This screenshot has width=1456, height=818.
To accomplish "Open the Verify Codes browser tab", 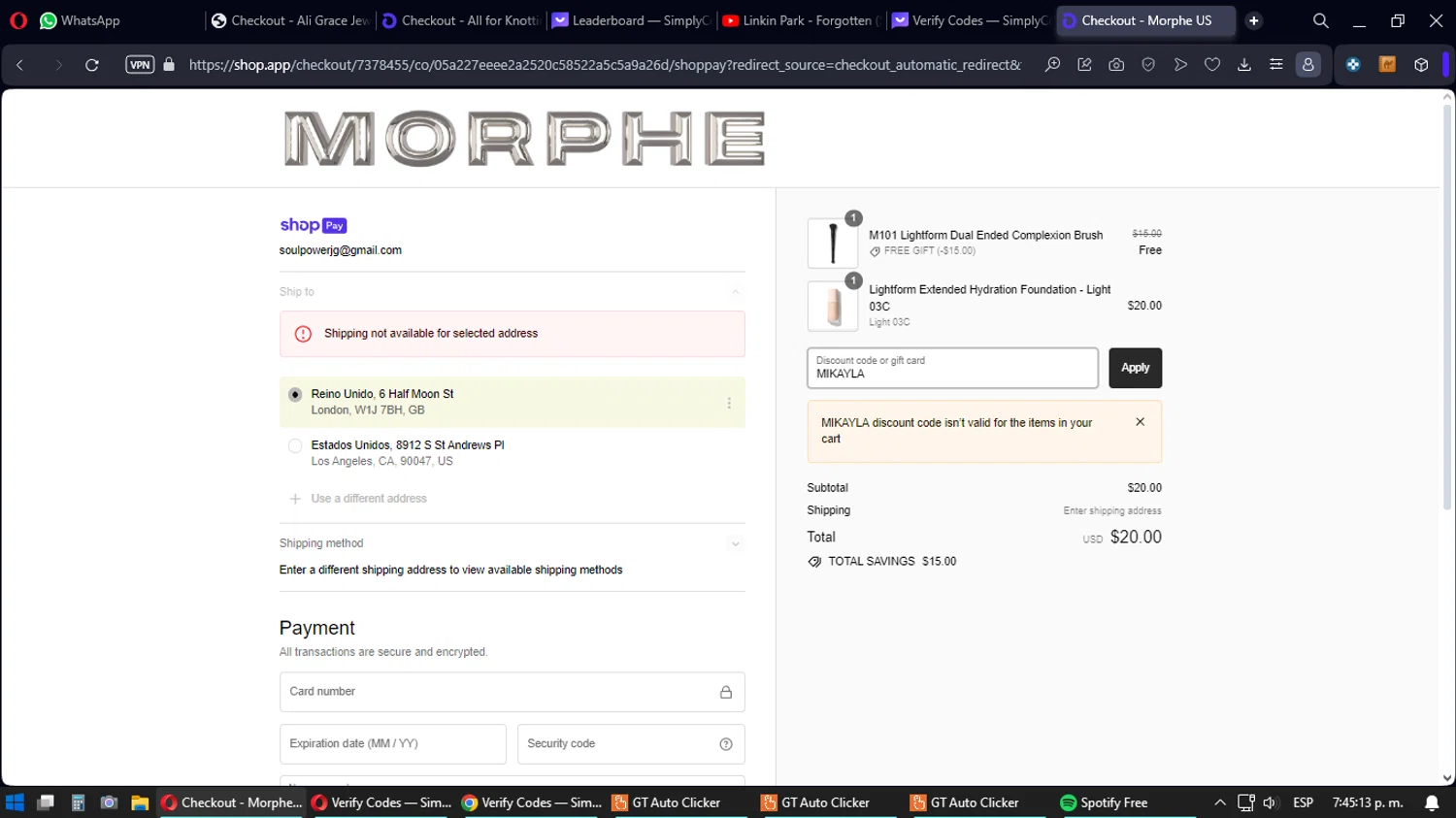I will point(971,20).
